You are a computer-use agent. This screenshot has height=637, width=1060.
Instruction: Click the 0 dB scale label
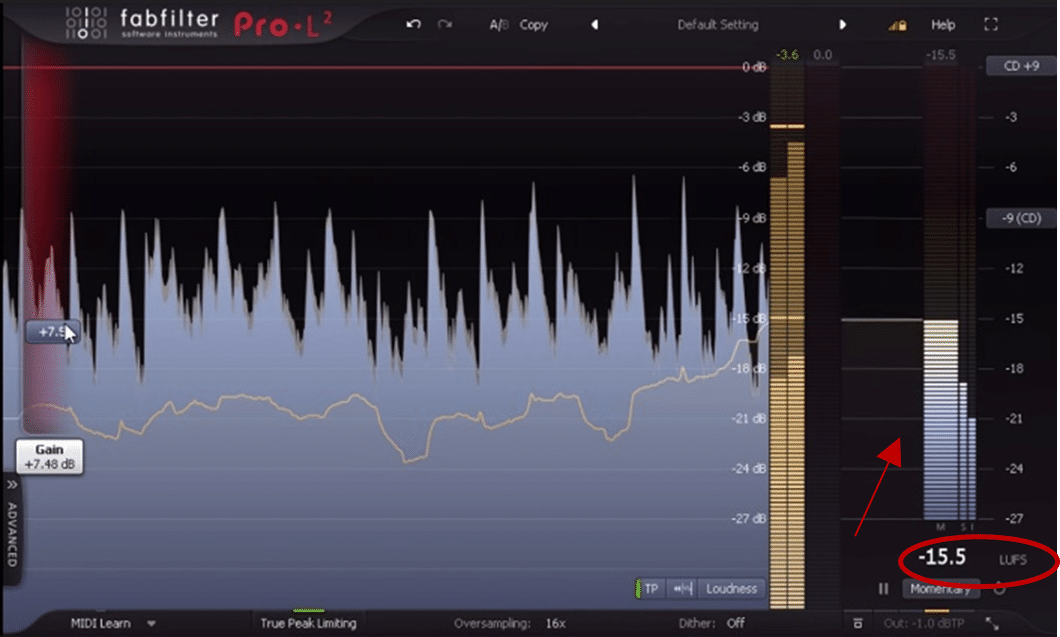point(754,67)
